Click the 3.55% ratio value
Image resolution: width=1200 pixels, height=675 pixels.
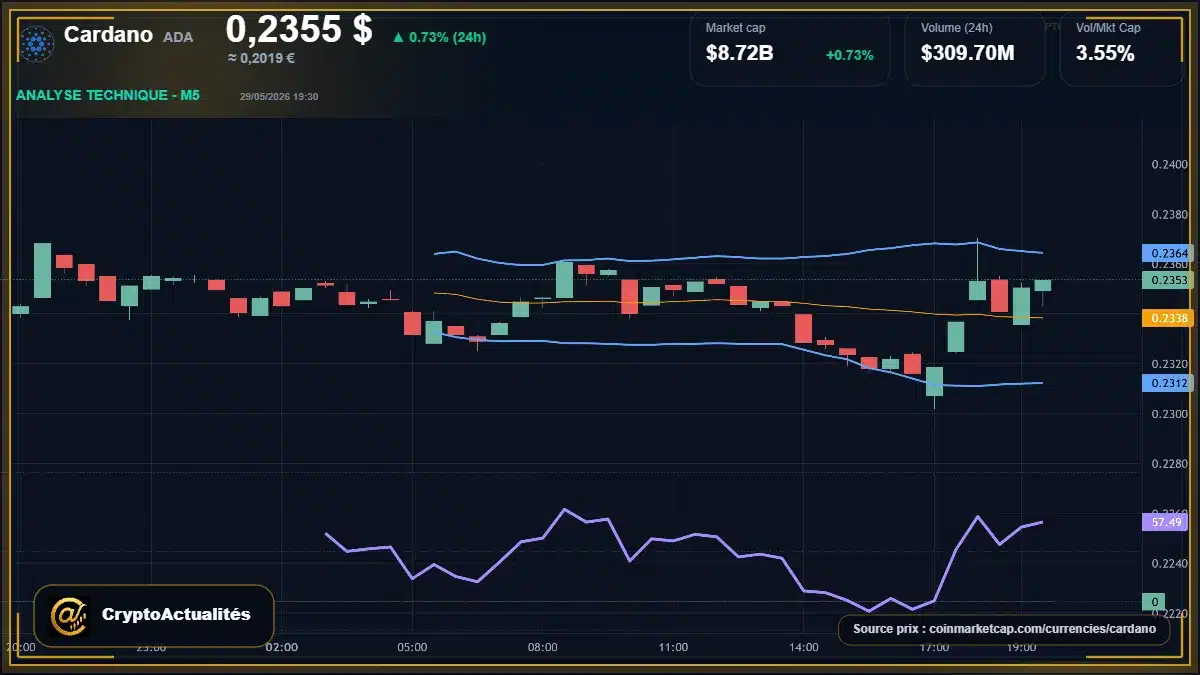(x=1105, y=54)
